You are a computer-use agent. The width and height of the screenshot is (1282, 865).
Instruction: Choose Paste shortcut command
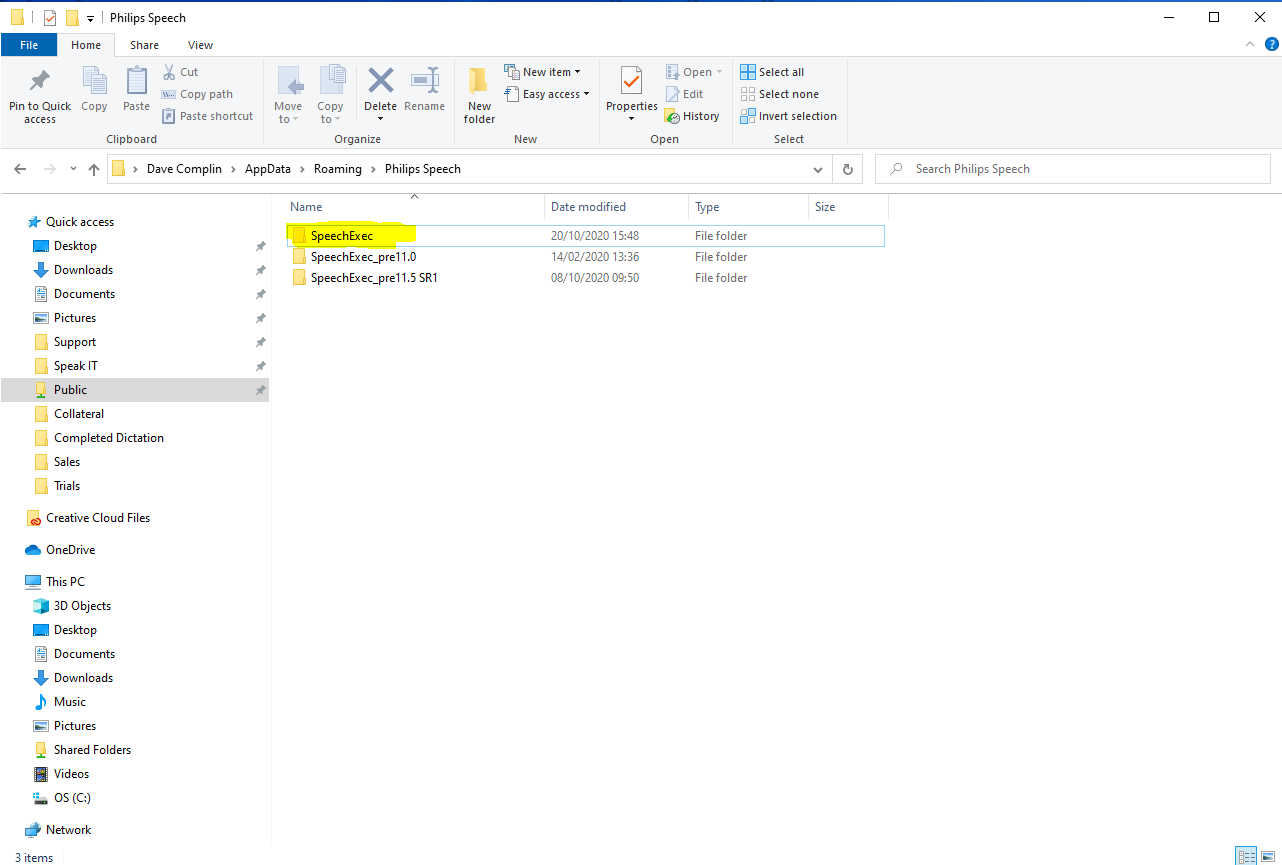coord(207,116)
